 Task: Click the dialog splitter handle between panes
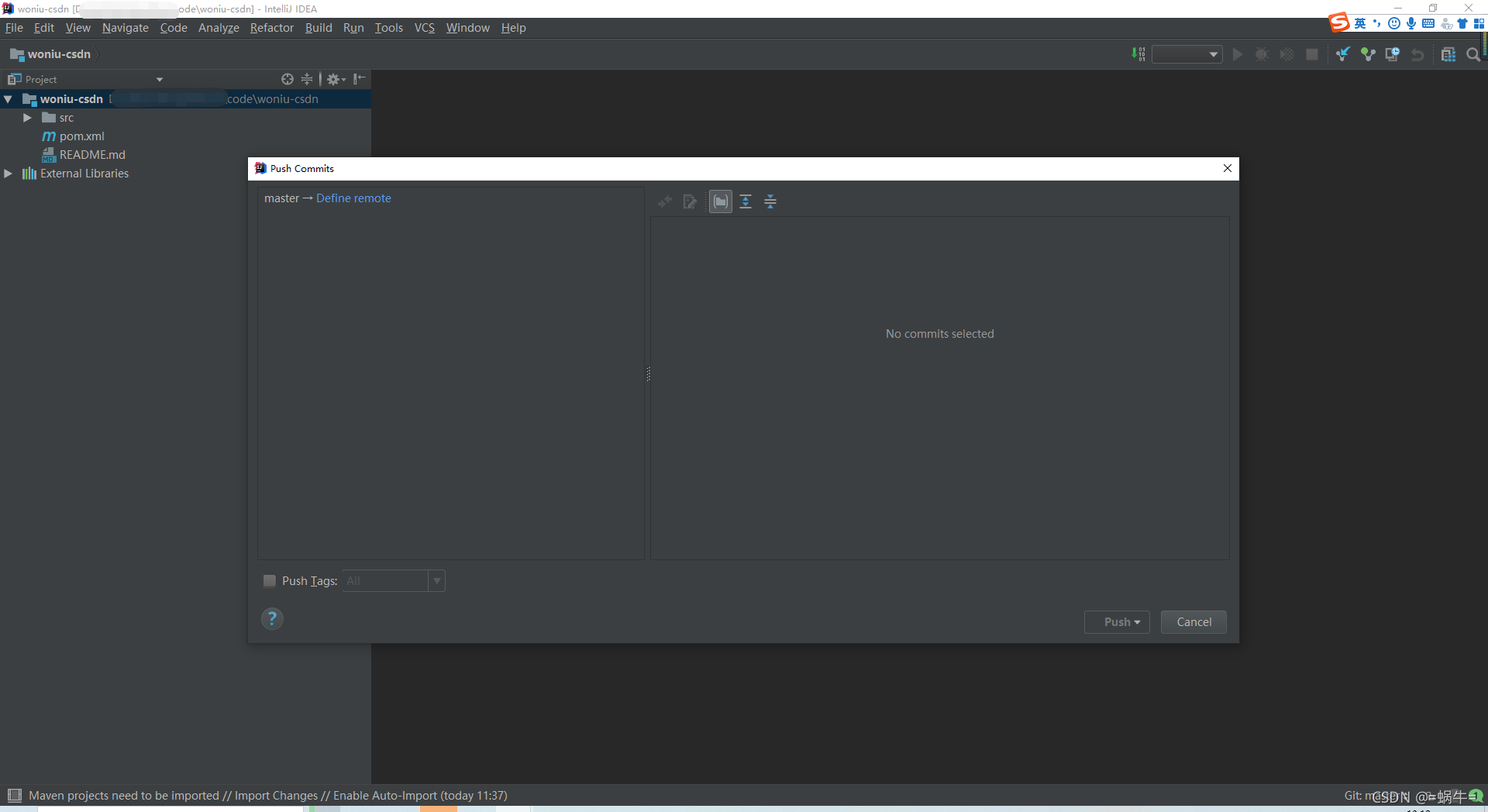[648, 374]
